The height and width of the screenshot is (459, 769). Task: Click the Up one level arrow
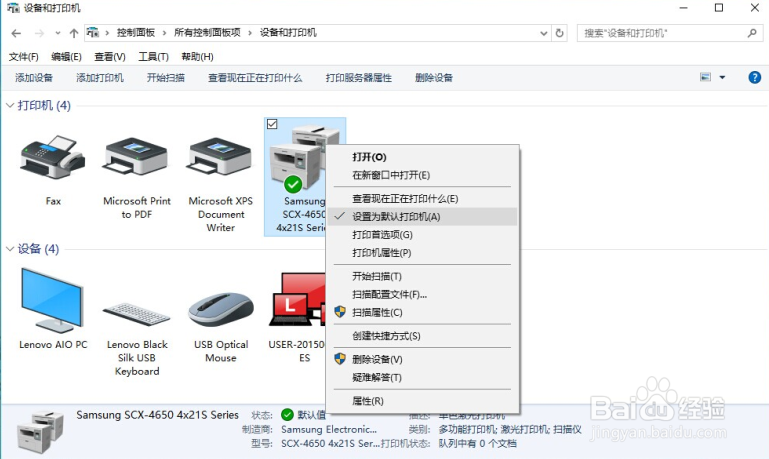tap(74, 33)
